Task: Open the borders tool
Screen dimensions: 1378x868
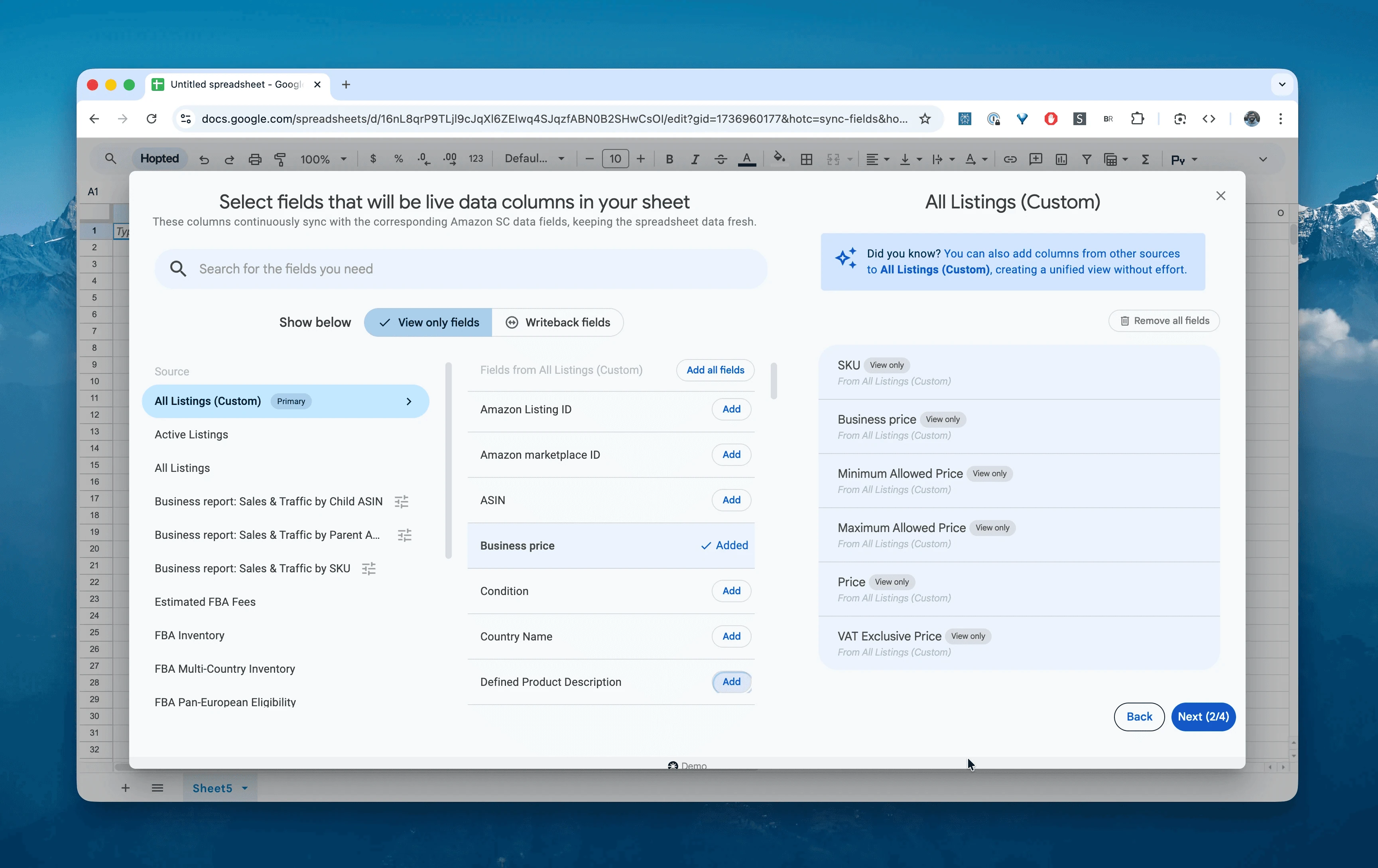Action: pyautogui.click(x=806, y=159)
